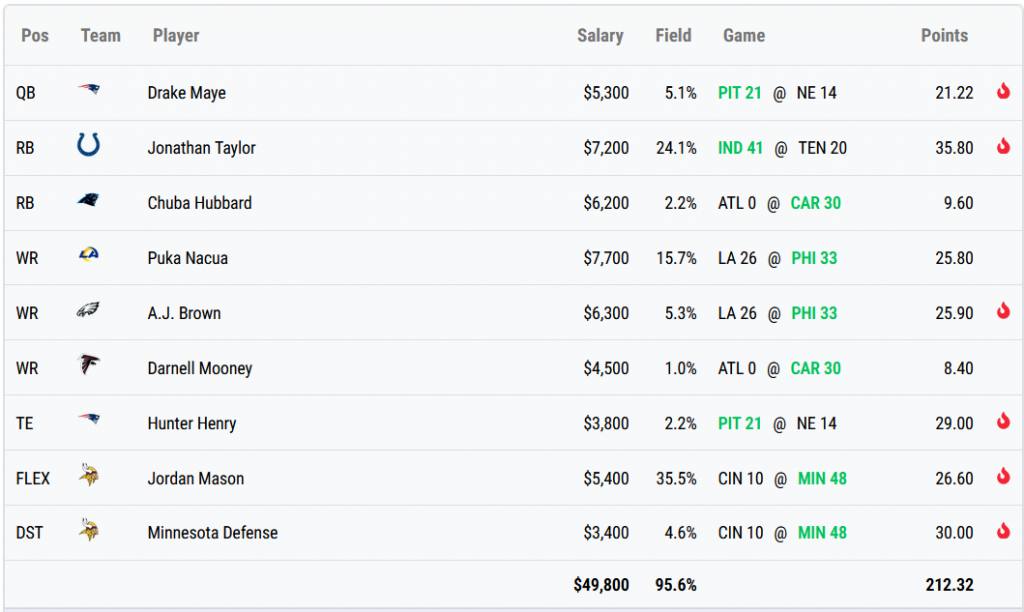Click the Rams logo next to Puka Nacua
The height and width of the screenshot is (612, 1024).
89,257
